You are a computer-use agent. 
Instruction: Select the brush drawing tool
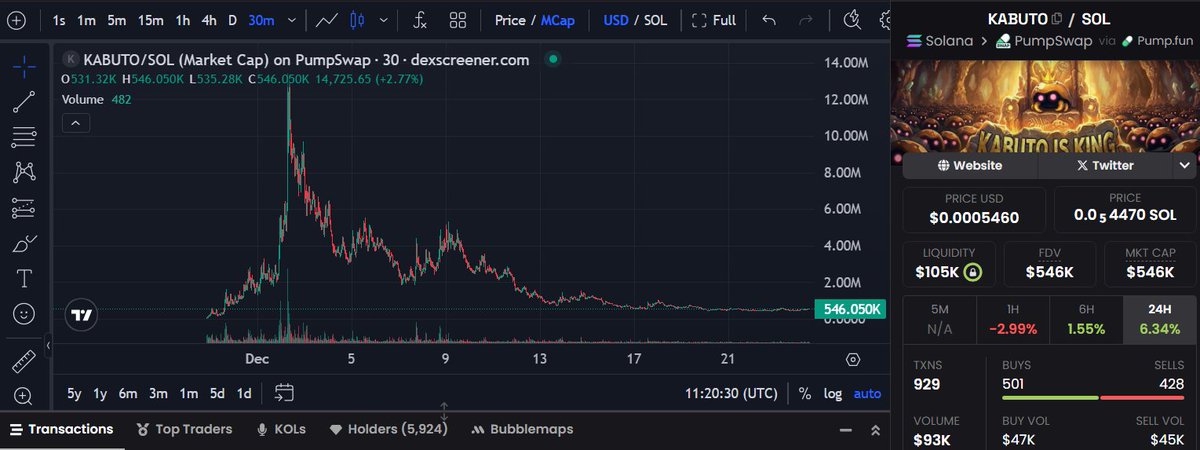[x=24, y=243]
